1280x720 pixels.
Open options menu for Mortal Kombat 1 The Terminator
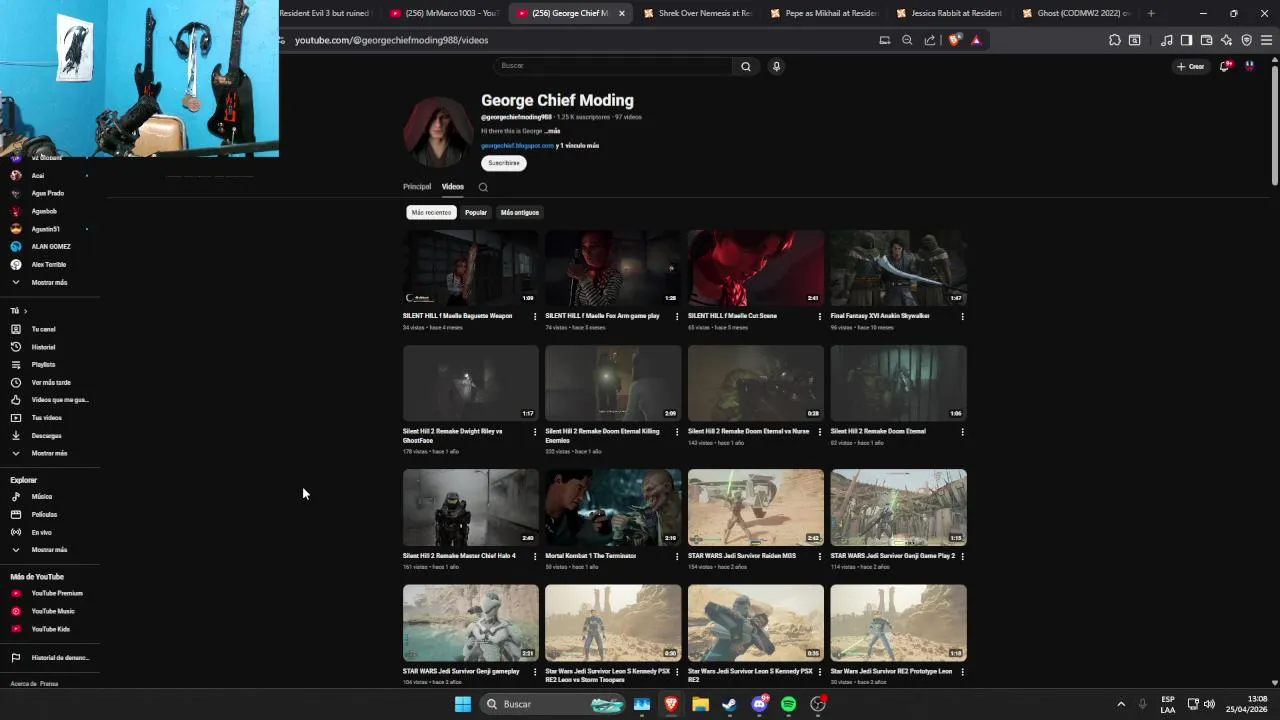pos(677,557)
